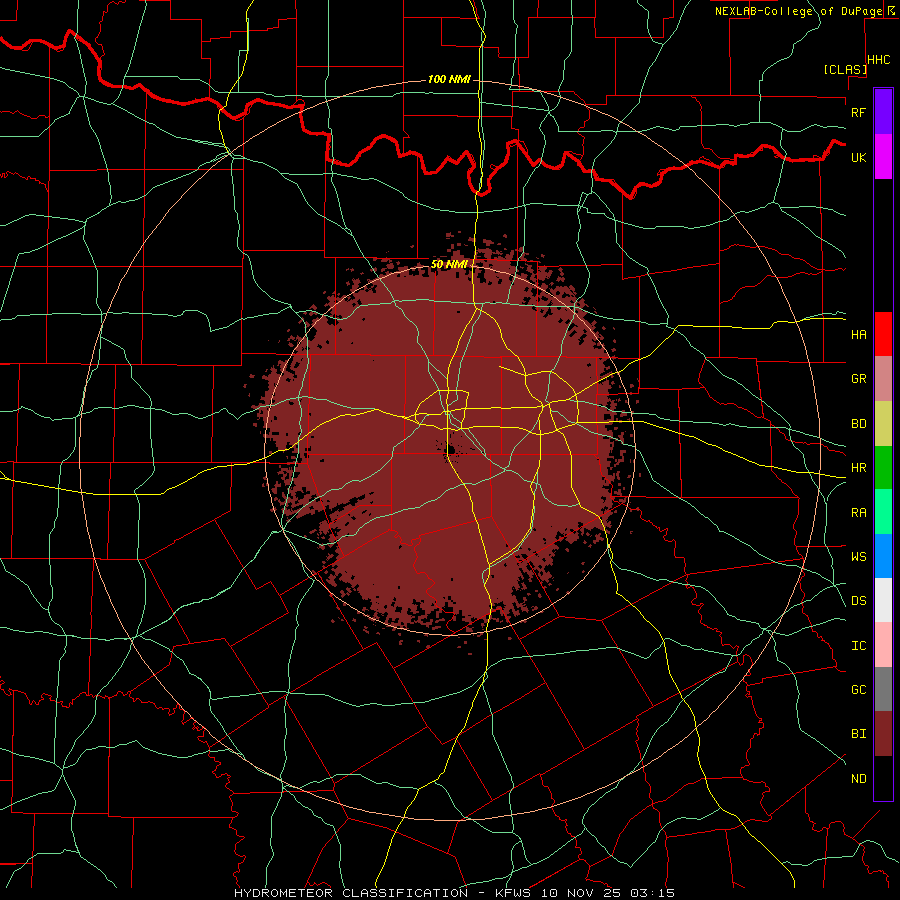The width and height of the screenshot is (900, 900).
Task: Click the GC gray legend swatch
Action: [x=883, y=689]
